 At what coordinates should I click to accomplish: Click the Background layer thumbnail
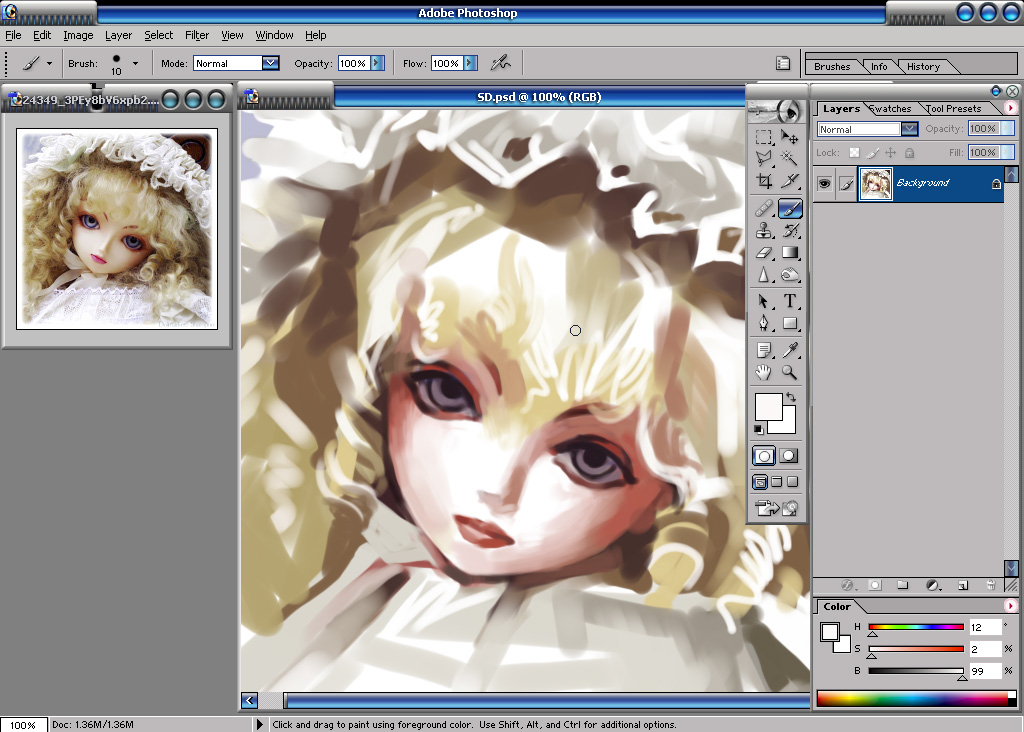(875, 183)
